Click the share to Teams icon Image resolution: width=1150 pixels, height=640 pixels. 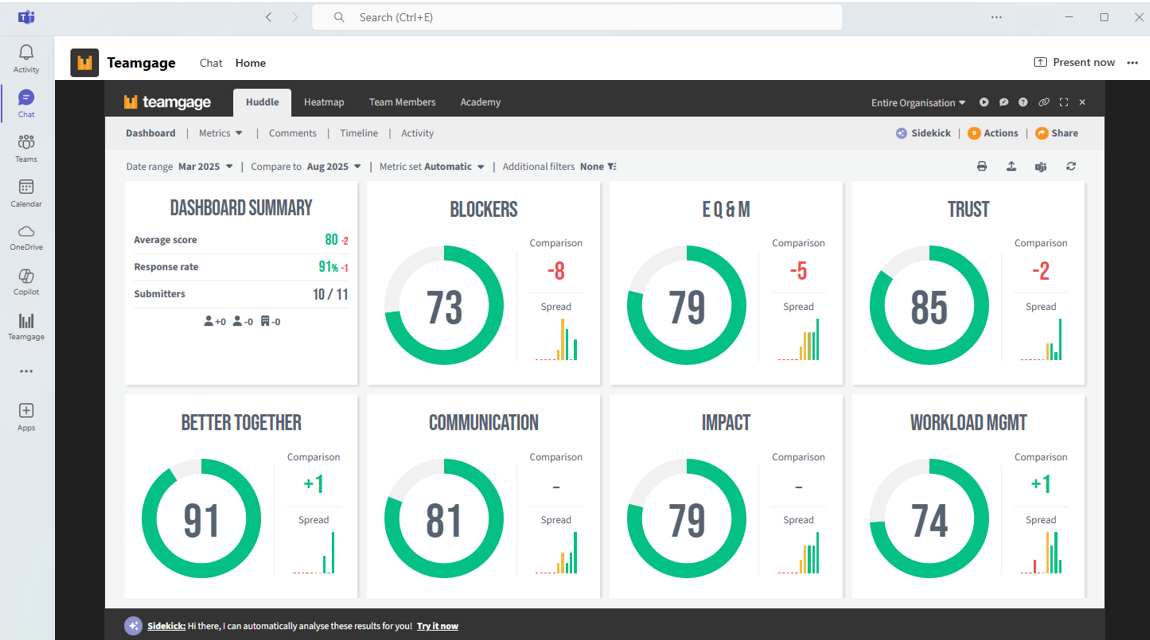point(1041,167)
